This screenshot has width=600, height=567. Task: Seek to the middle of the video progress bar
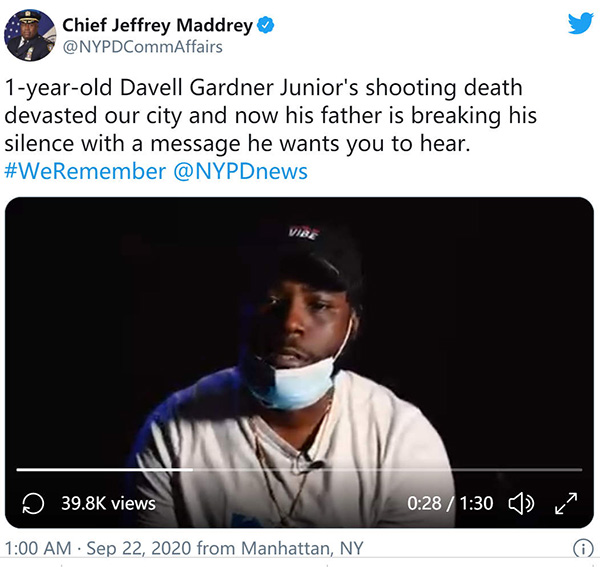[299, 469]
